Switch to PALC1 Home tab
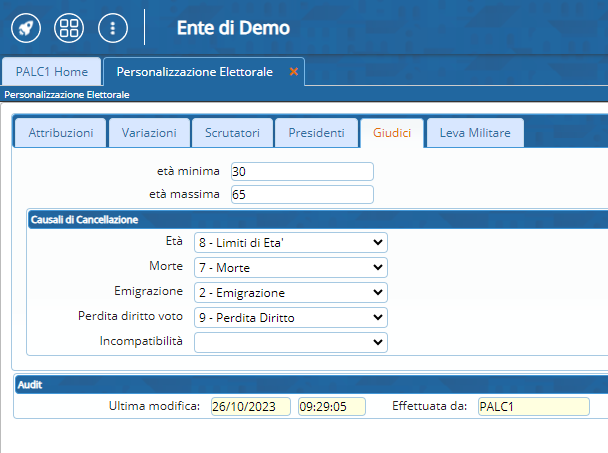This screenshot has height=453, width=608. pyautogui.click(x=51, y=72)
